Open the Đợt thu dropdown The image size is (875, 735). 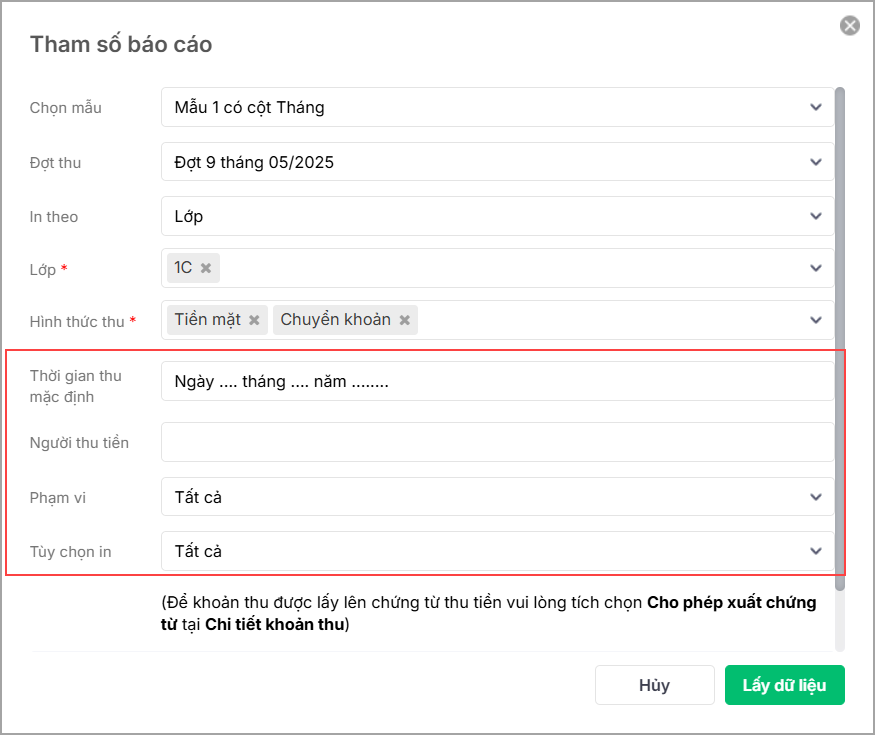816,161
